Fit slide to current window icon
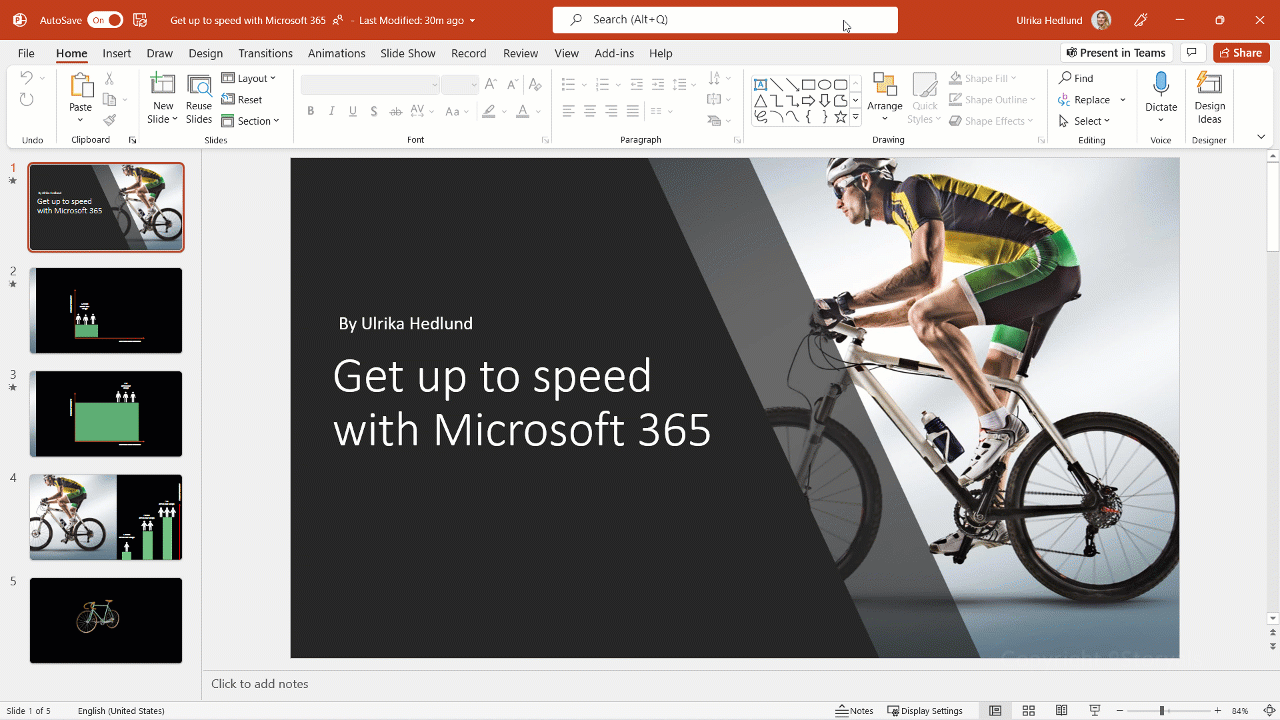 (x=1268, y=711)
